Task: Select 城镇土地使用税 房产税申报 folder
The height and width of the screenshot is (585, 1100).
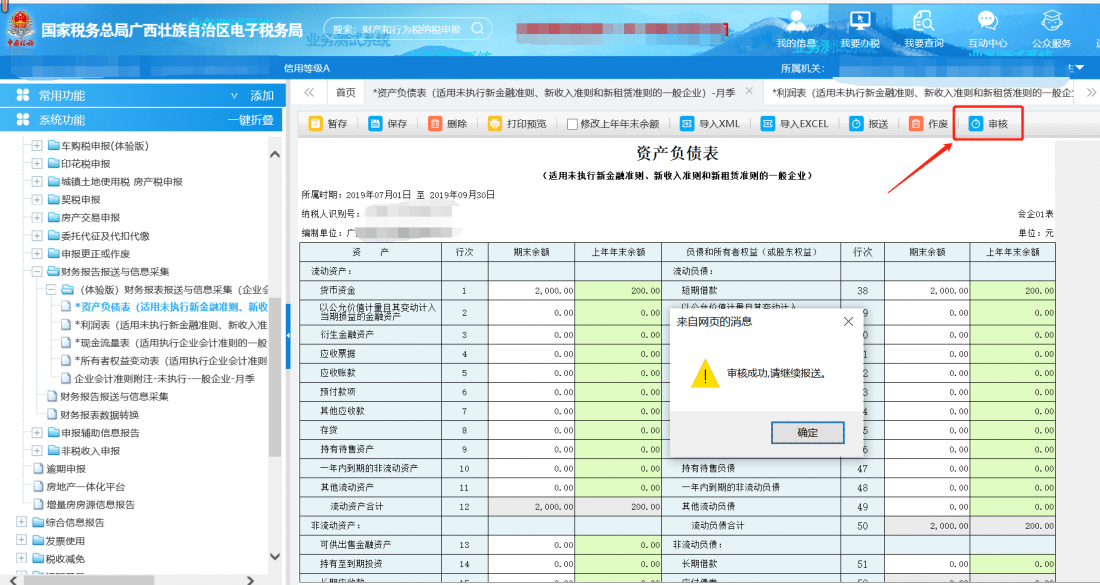Action: (115, 182)
